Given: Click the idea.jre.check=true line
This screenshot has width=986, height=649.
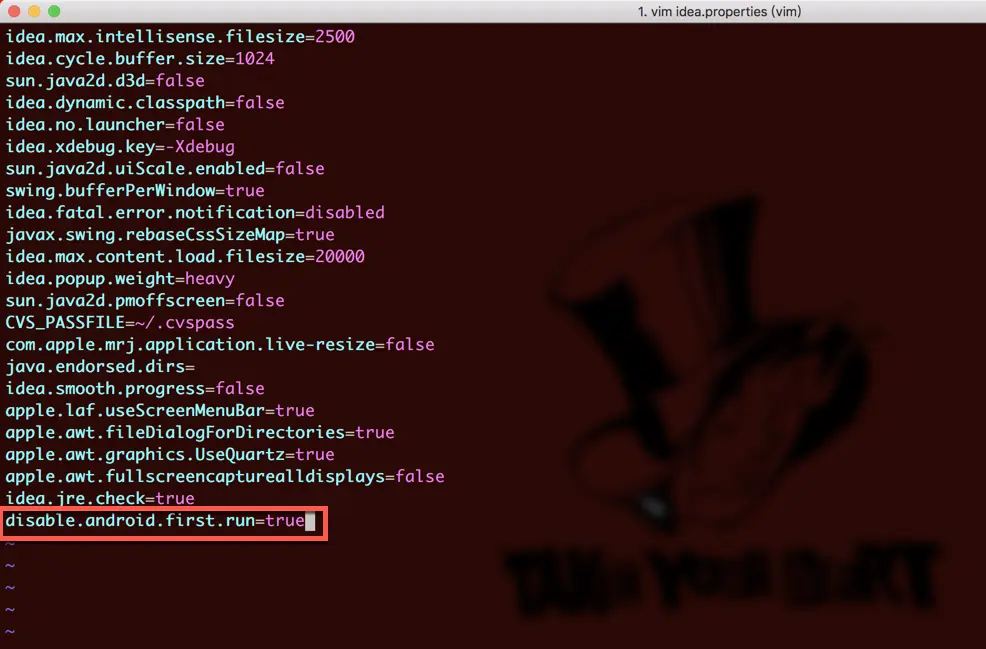Looking at the screenshot, I should tap(100, 499).
